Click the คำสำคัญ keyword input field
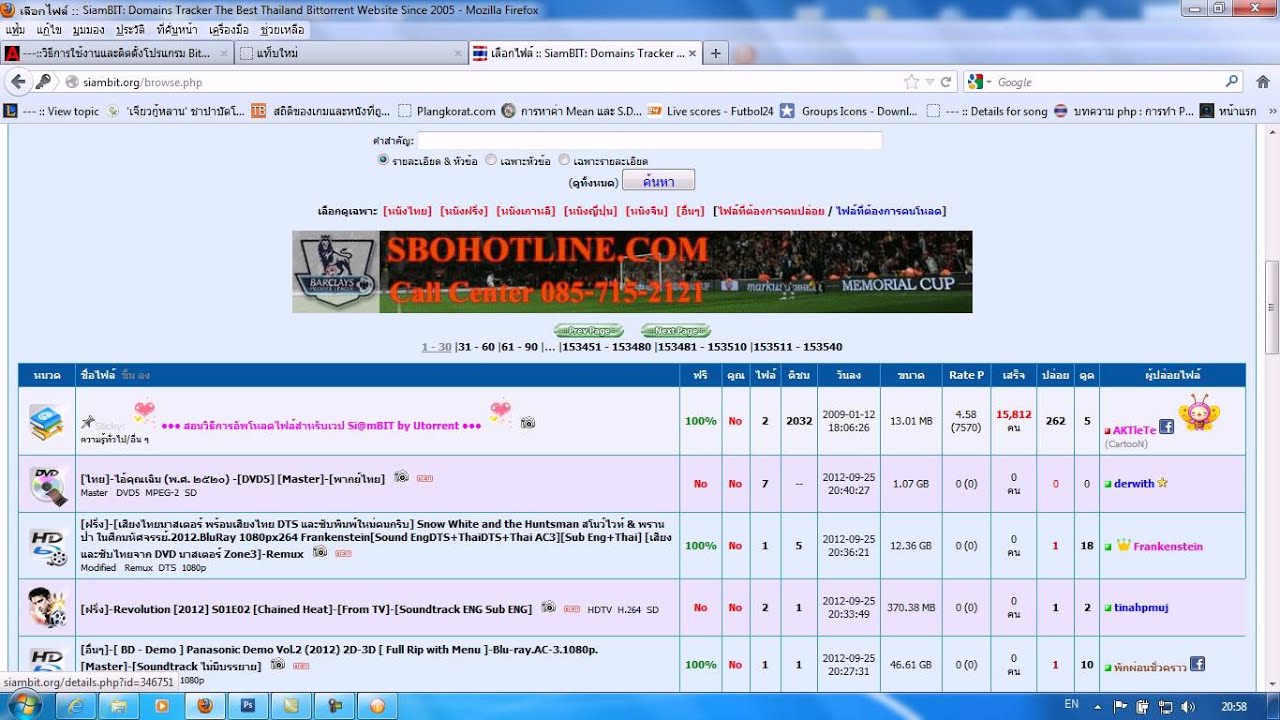This screenshot has height=720, width=1280. (x=650, y=141)
